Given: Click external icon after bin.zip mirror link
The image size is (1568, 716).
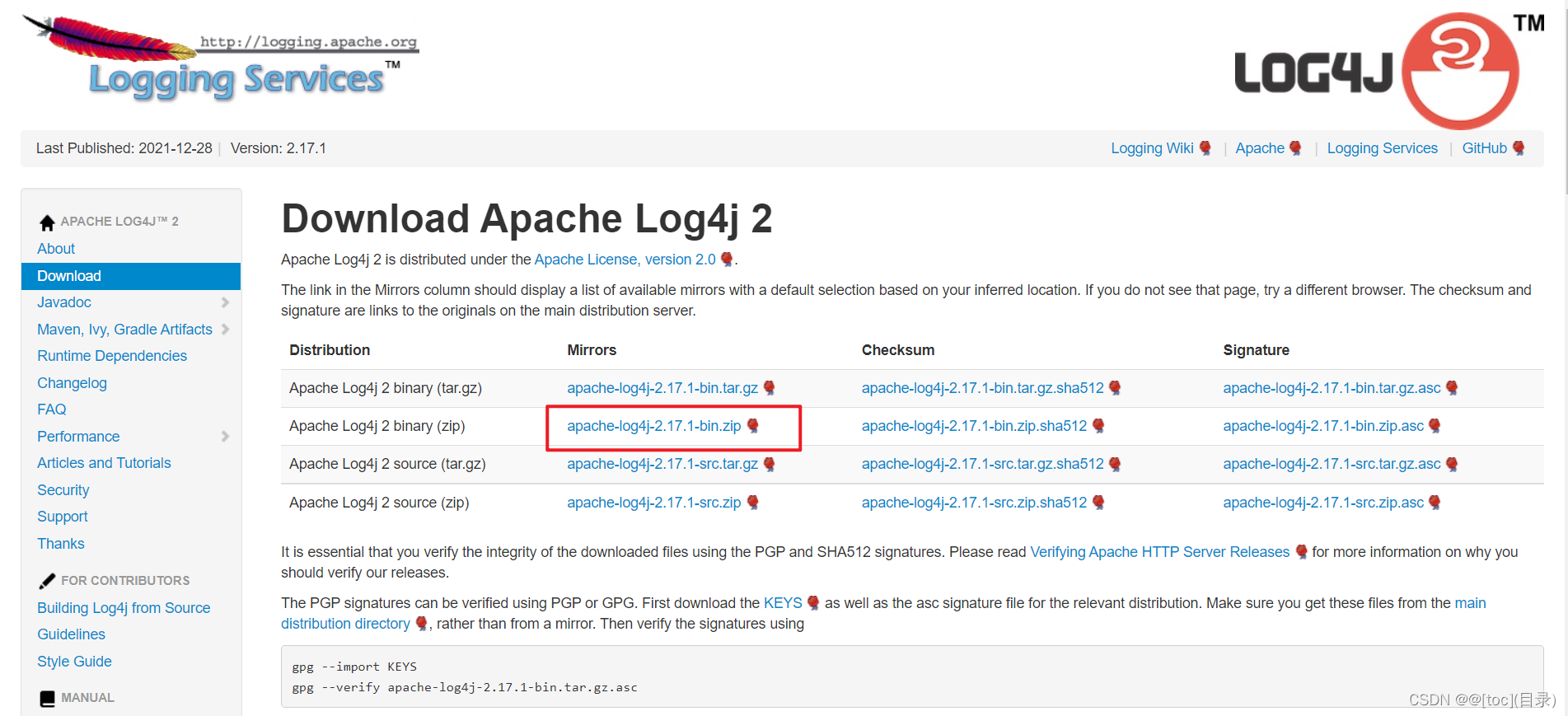Looking at the screenshot, I should [752, 426].
